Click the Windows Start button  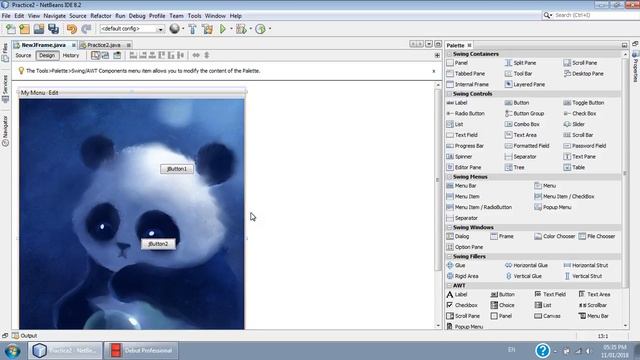pyautogui.click(x=13, y=351)
